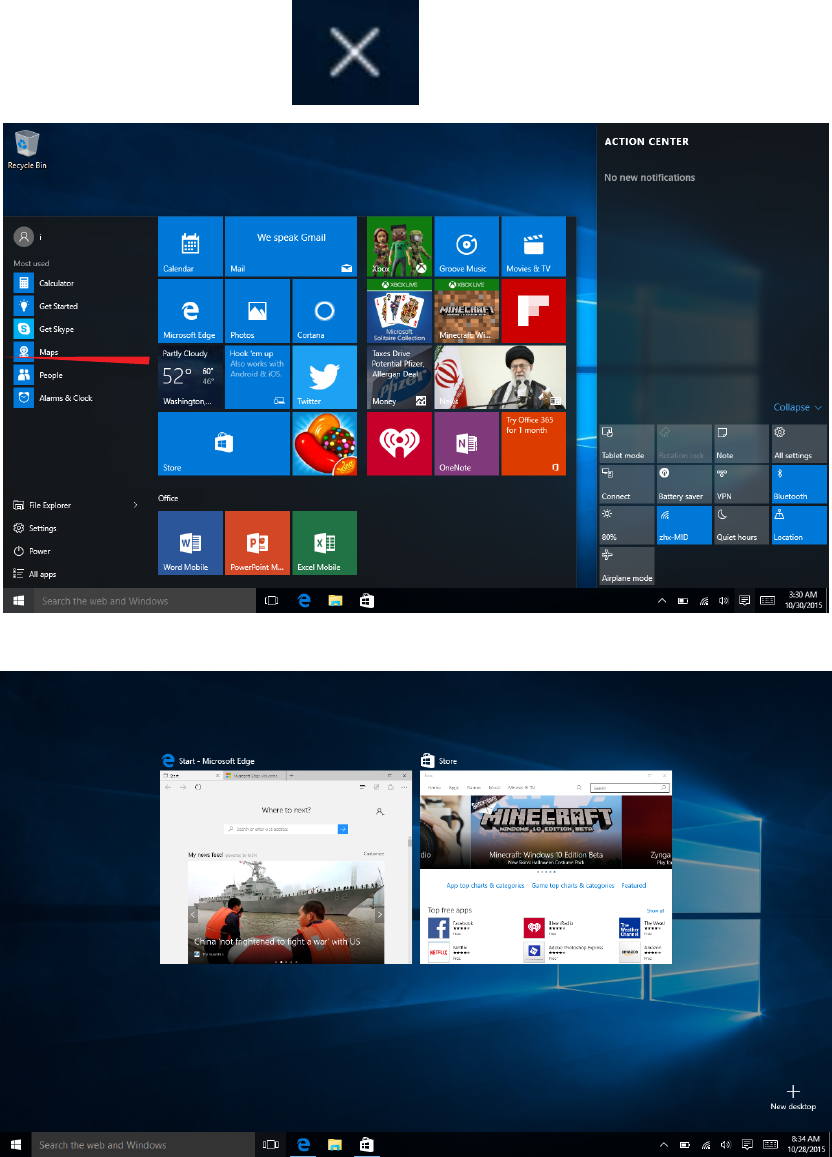Open Settings in Start menu left pane

[x=35, y=528]
